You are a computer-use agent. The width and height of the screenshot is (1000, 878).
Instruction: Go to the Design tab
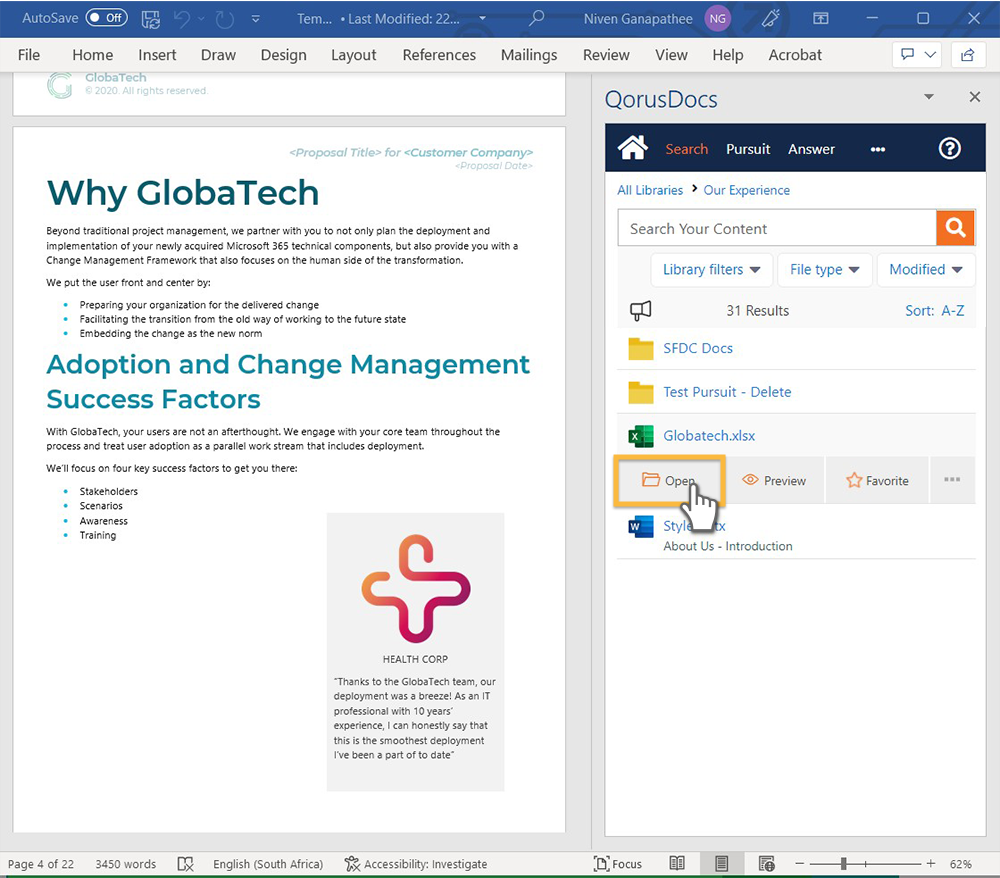283,55
